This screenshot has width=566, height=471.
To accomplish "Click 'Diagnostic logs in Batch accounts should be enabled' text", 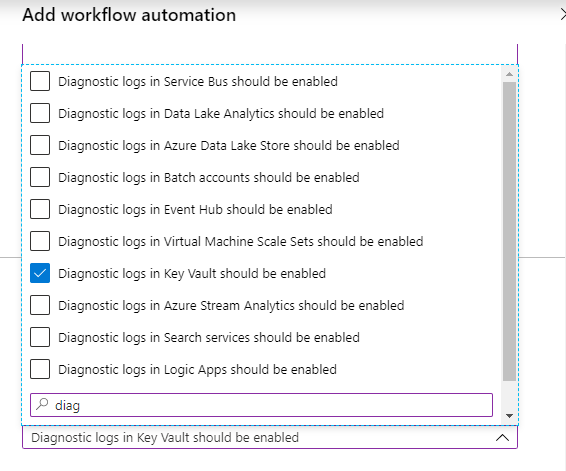I will (x=209, y=178).
